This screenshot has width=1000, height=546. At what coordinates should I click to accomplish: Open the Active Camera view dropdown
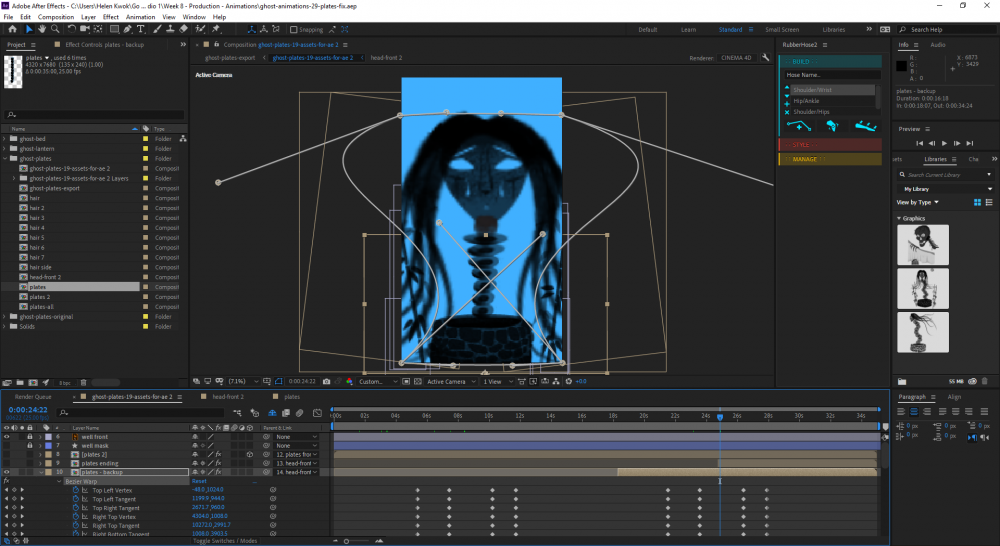tap(451, 381)
